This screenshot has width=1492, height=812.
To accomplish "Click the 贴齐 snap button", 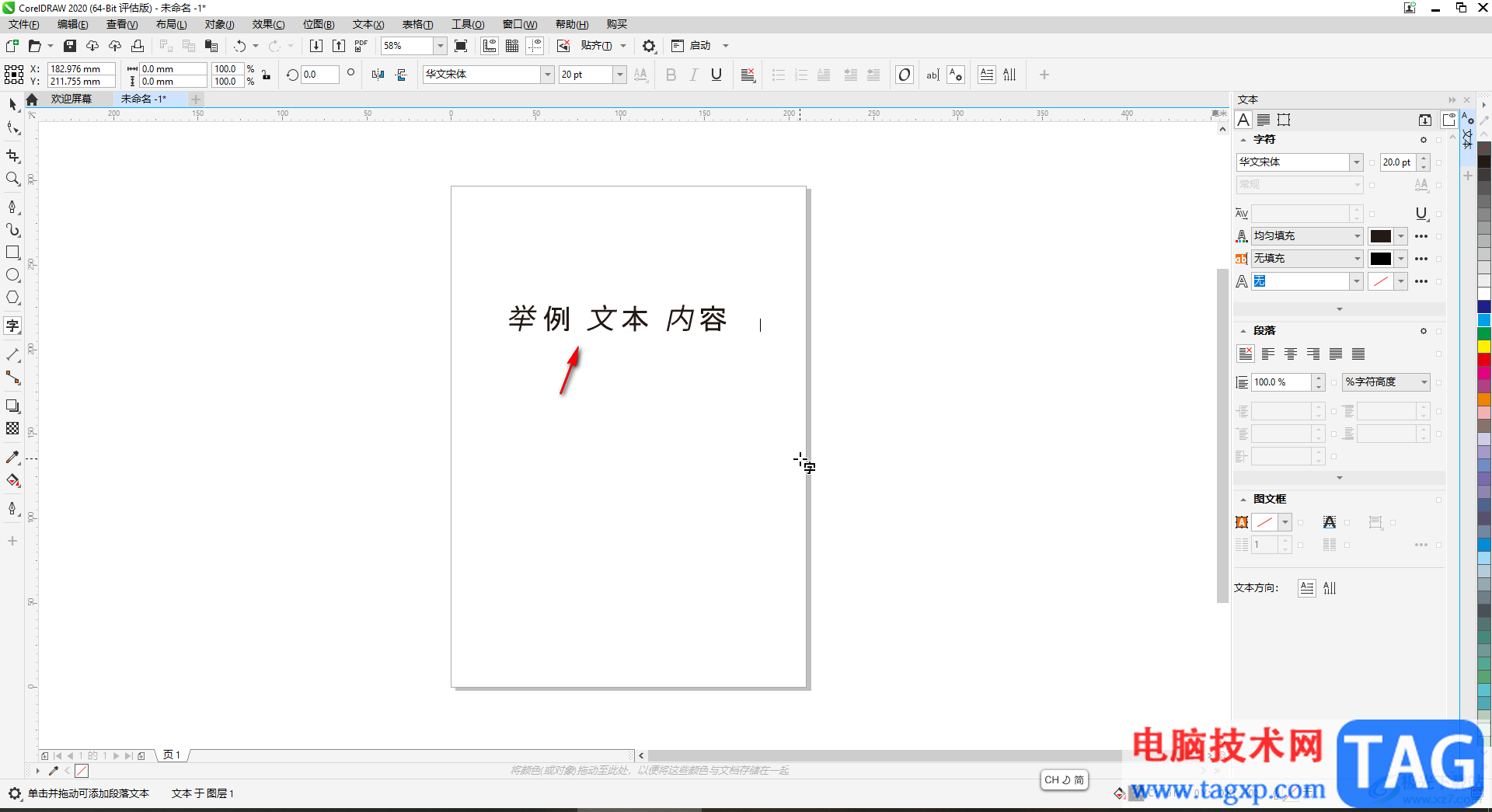I will [596, 46].
